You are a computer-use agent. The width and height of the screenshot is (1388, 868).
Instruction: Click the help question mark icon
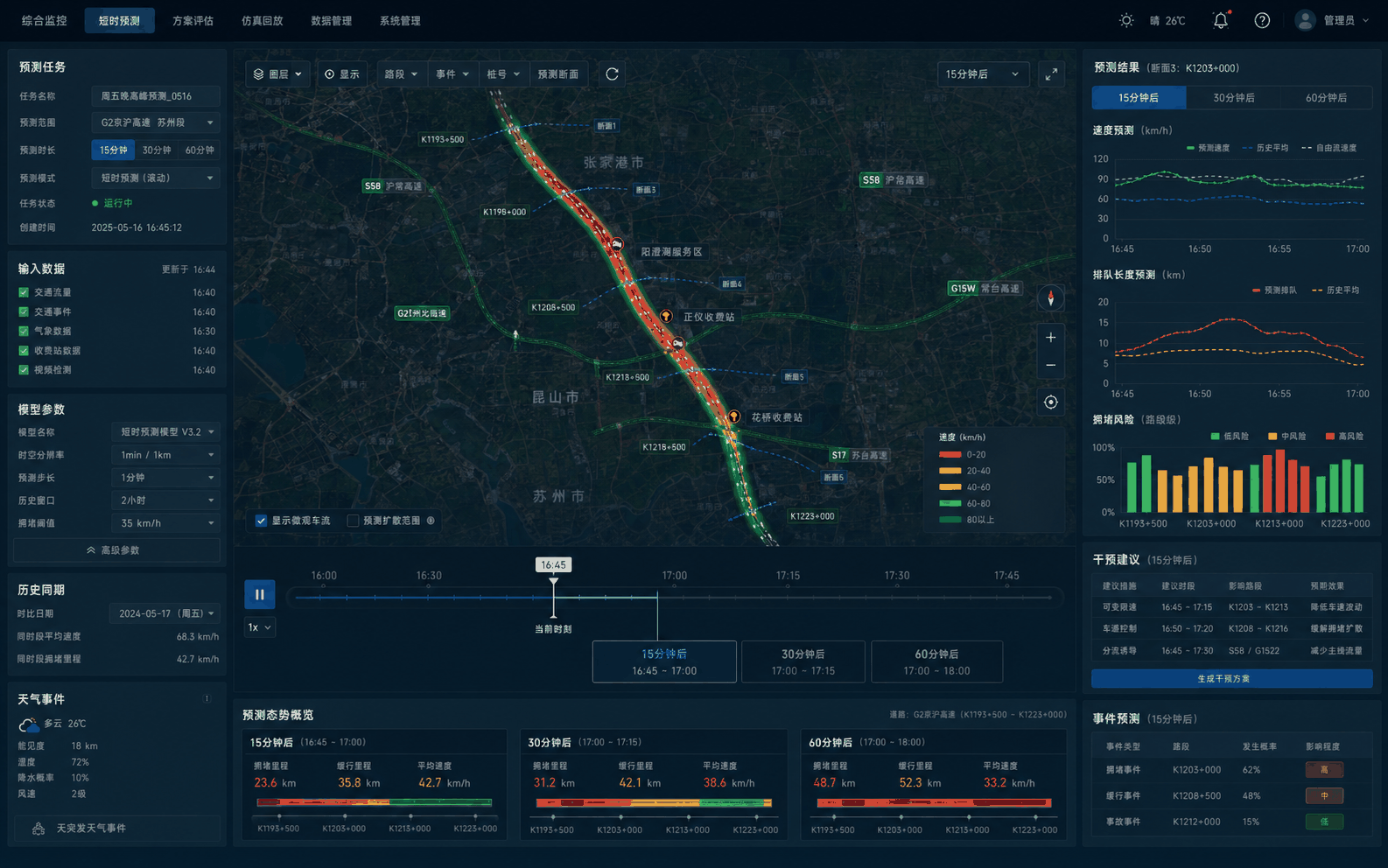[x=1262, y=20]
